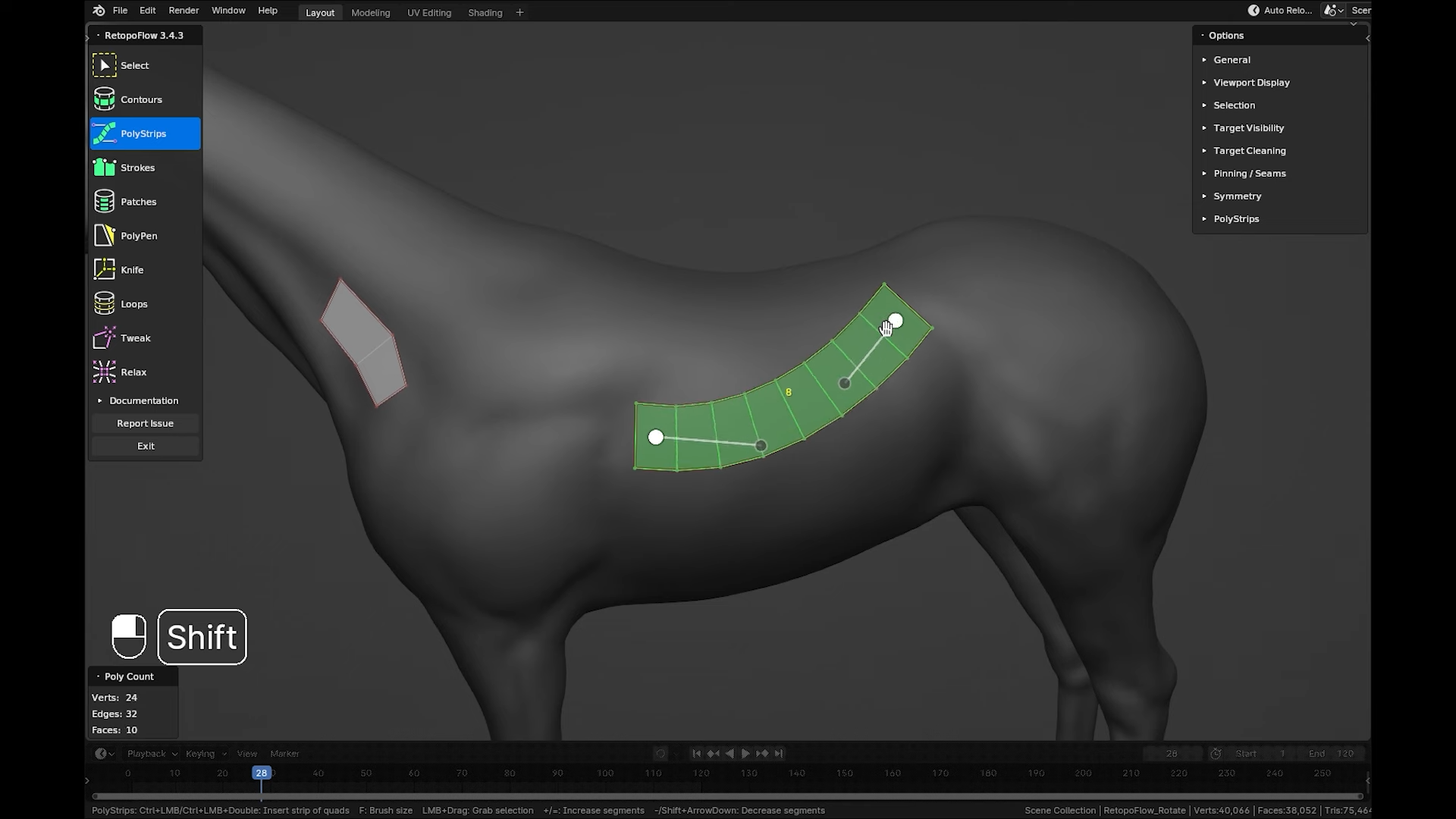Open the Viewport Display settings
The height and width of the screenshot is (819, 1456).
(1251, 82)
